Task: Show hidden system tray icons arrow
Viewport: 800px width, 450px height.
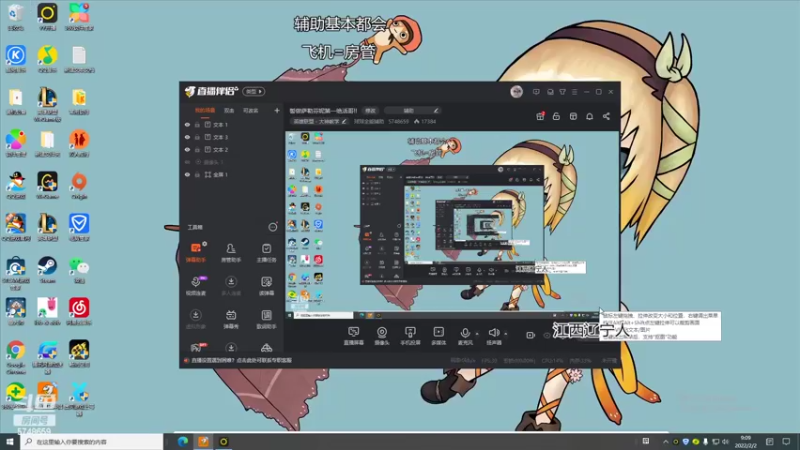Action: 665,442
